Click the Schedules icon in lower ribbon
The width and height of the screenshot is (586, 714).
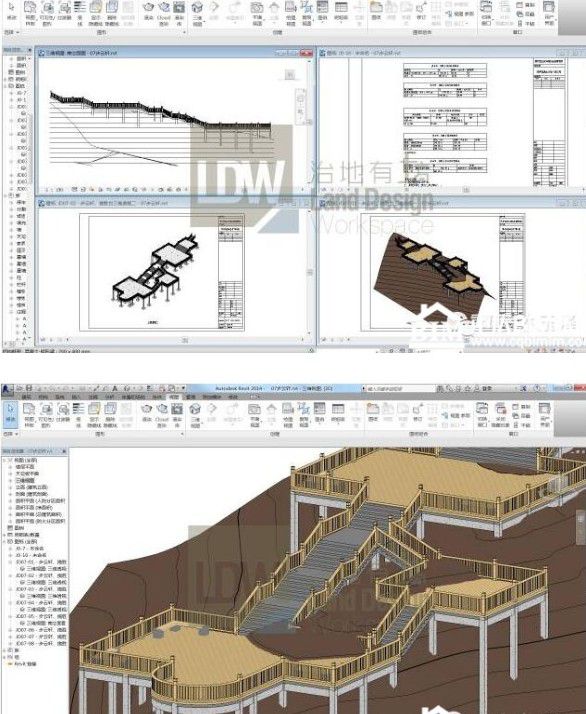pos(338,413)
